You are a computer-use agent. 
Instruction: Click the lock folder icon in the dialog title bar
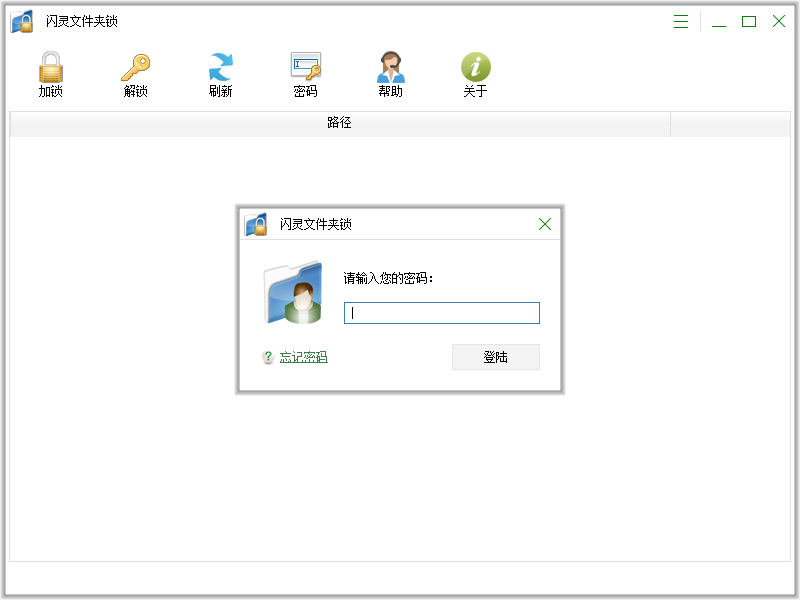click(256, 224)
